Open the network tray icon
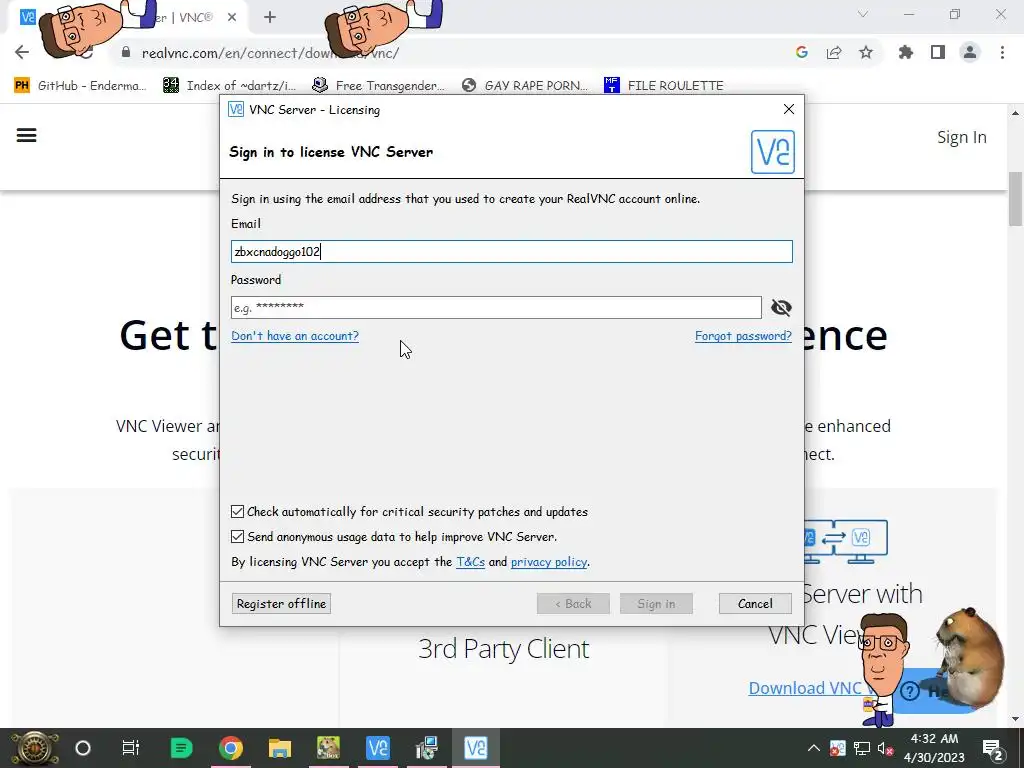 [862, 748]
